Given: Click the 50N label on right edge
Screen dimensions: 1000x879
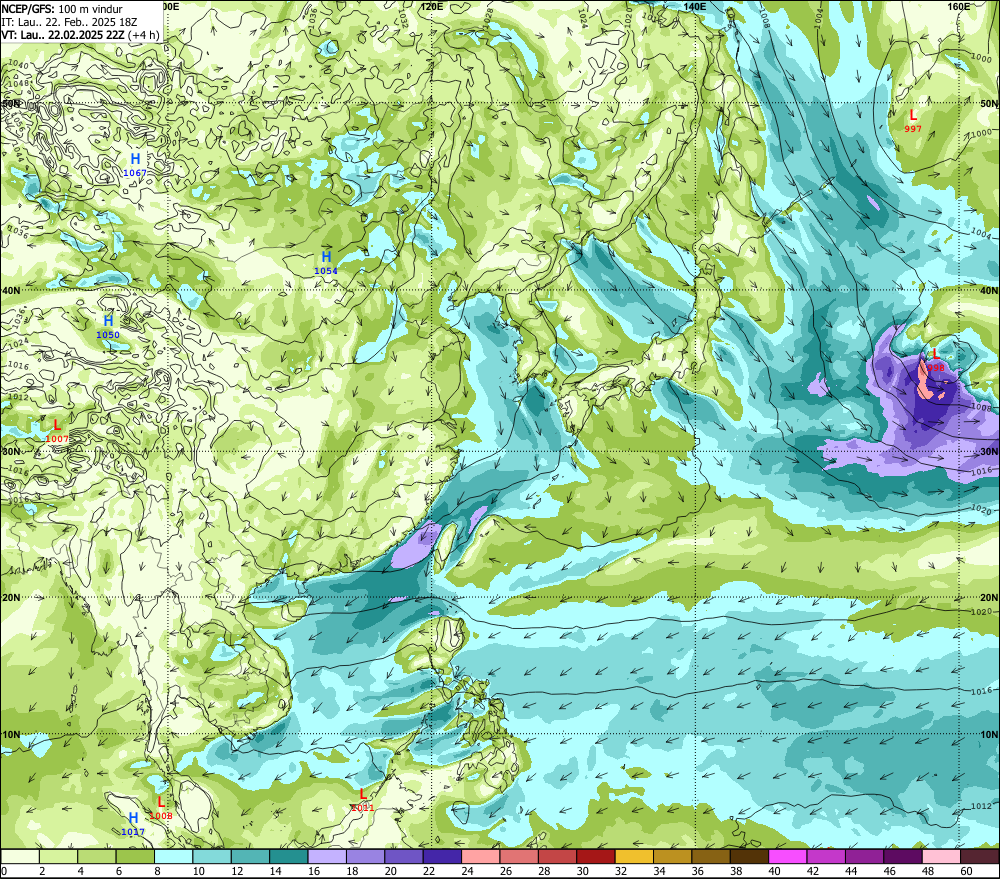Looking at the screenshot, I should point(989,104).
